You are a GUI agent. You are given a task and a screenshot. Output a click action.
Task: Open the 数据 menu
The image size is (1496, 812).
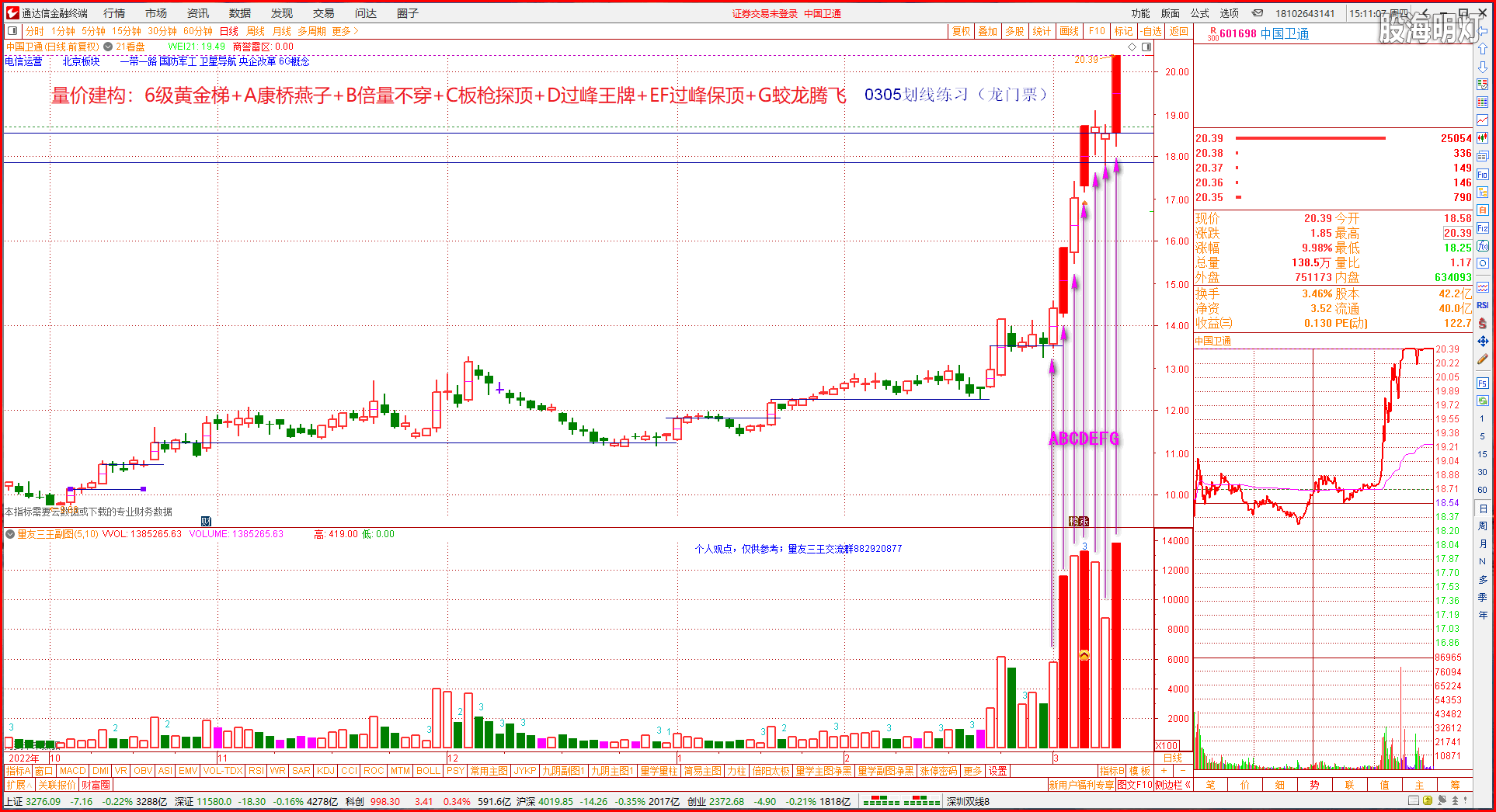click(x=240, y=13)
